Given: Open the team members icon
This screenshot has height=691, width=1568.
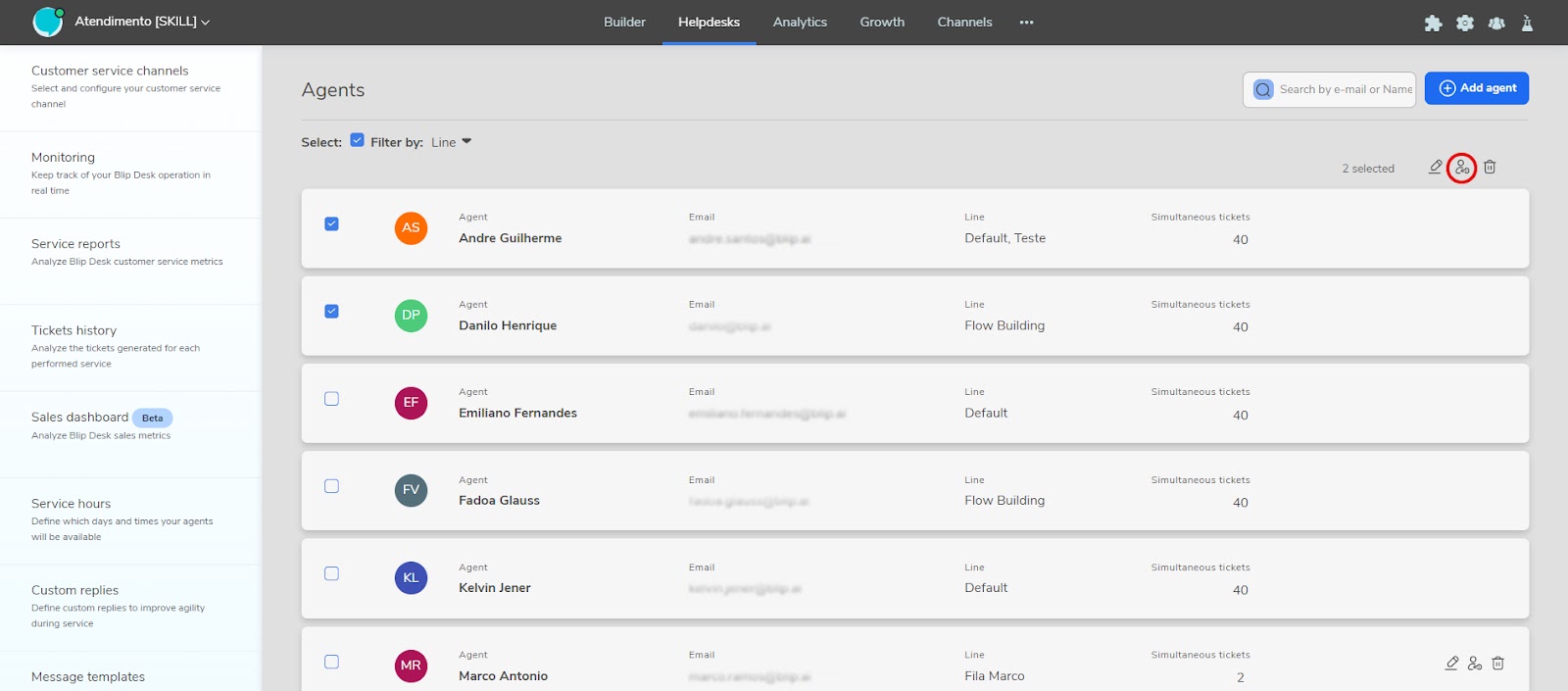Looking at the screenshot, I should [1496, 24].
